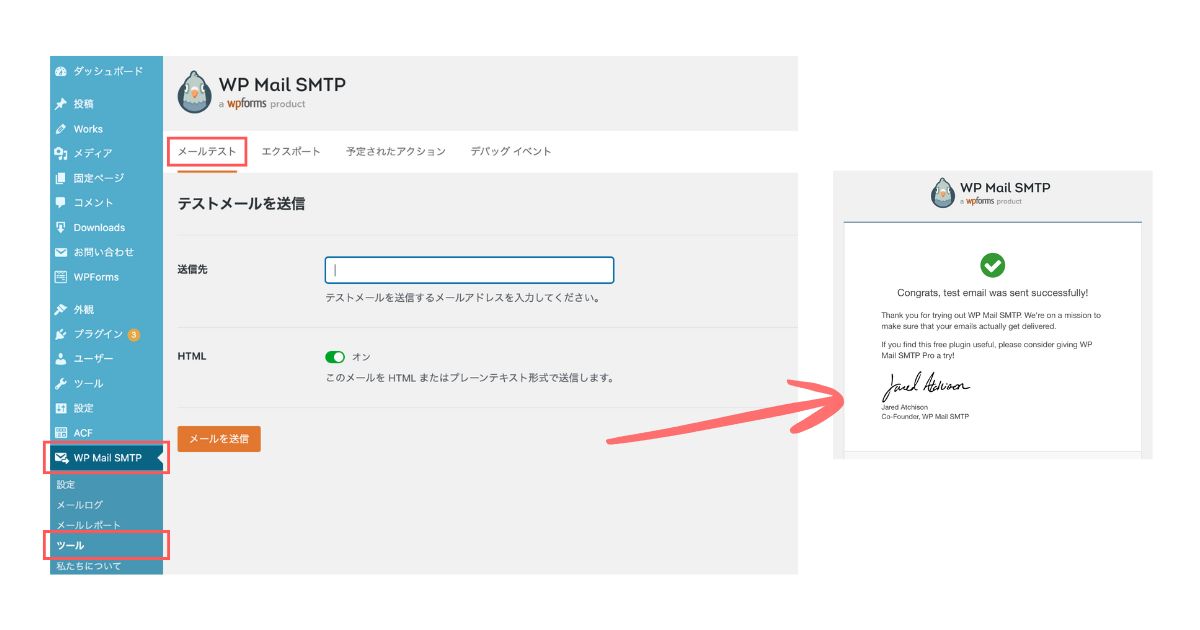Click the handwritten Jared Atchison signature

925,387
